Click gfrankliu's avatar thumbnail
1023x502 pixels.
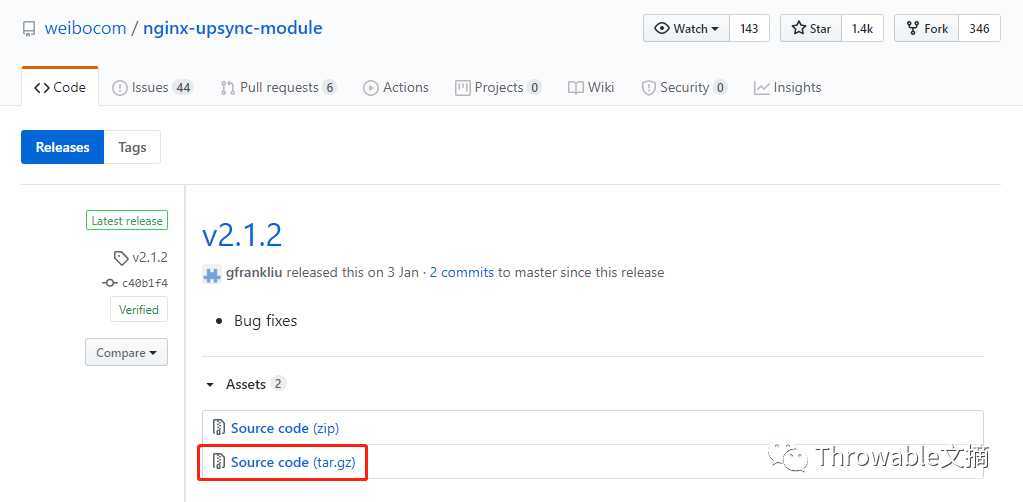(212, 274)
